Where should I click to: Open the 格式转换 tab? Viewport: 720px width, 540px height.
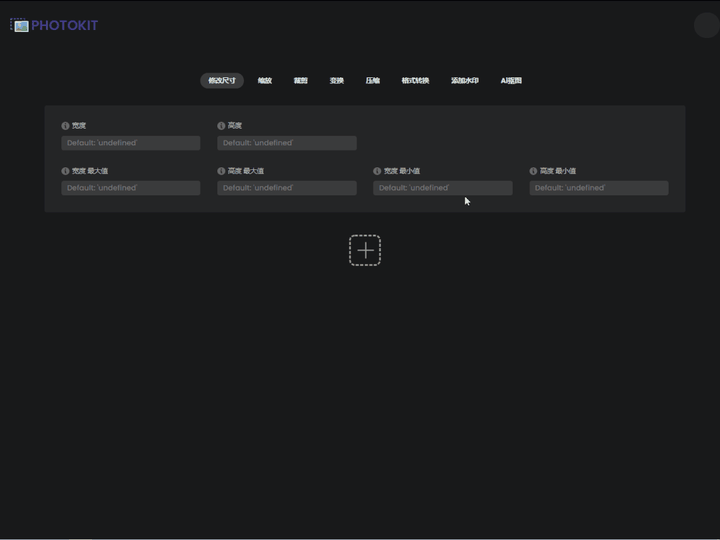click(x=415, y=80)
